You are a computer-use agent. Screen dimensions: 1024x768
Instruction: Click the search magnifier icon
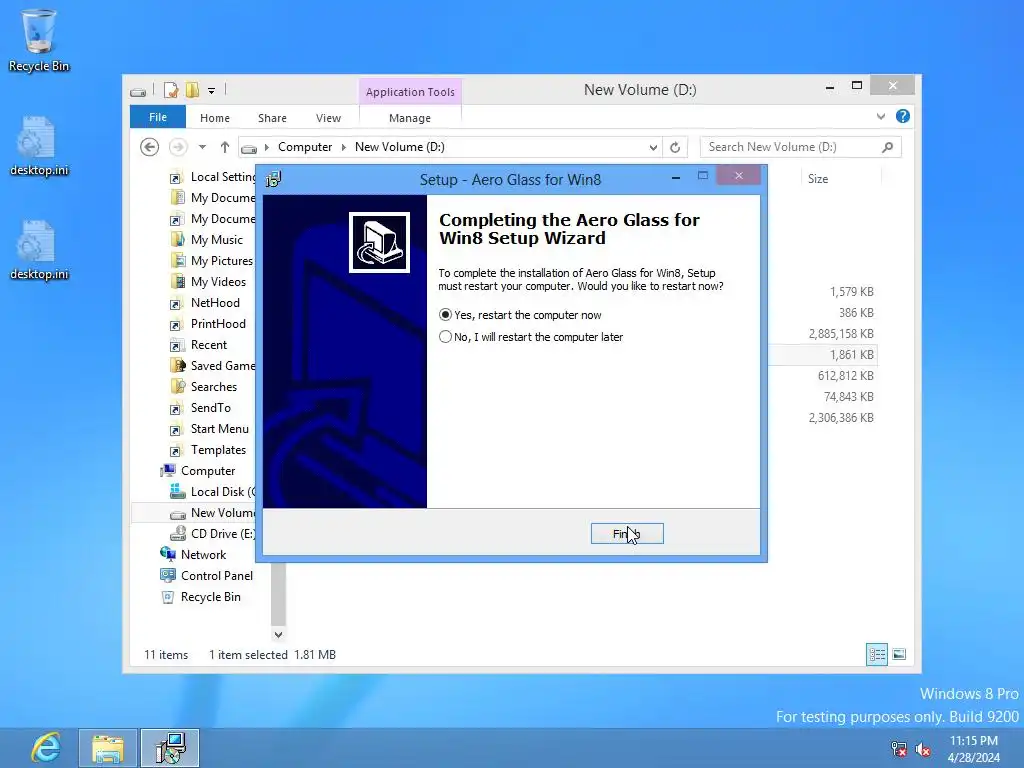(888, 147)
